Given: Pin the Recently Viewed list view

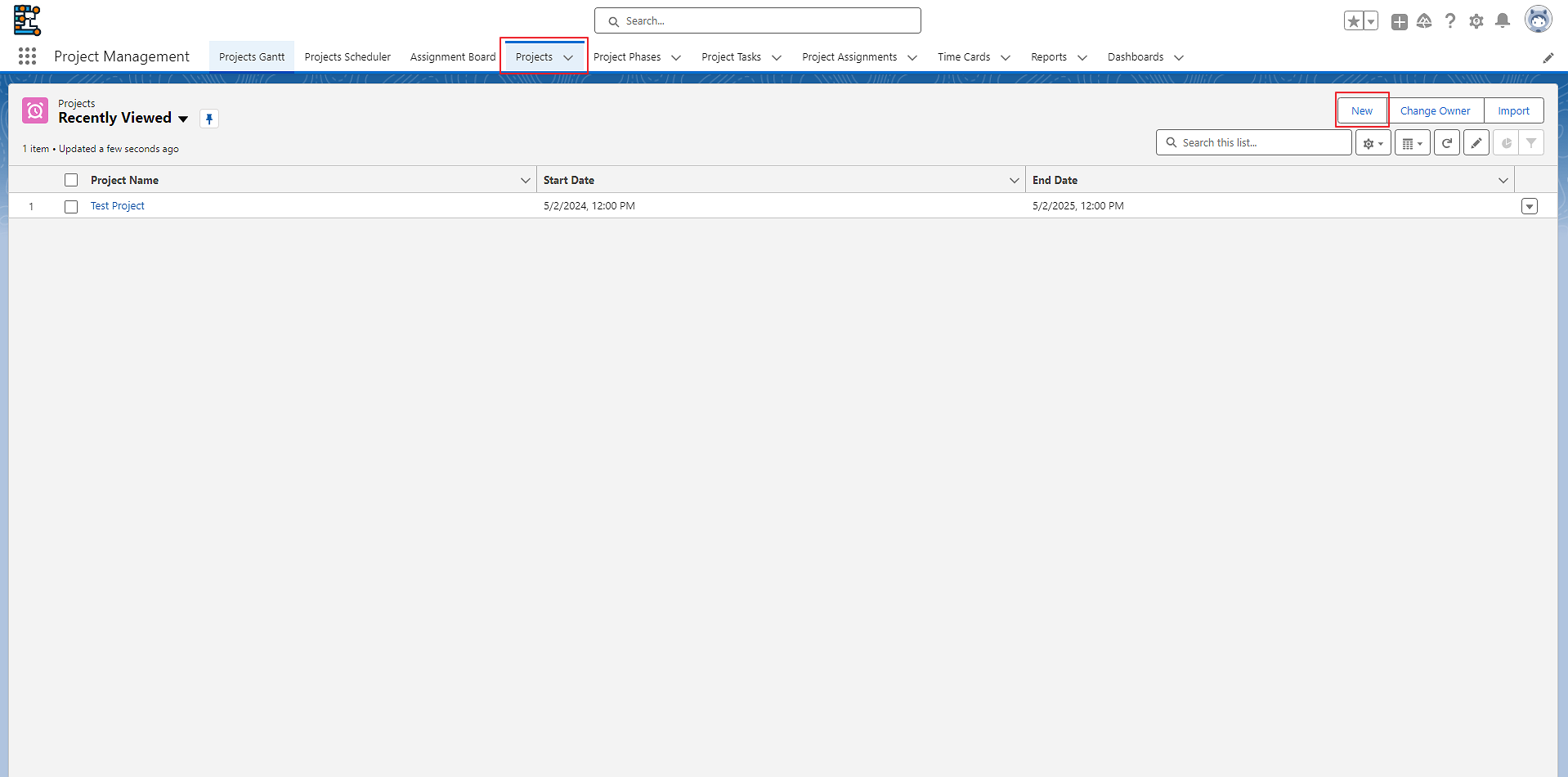Looking at the screenshot, I should point(209,119).
